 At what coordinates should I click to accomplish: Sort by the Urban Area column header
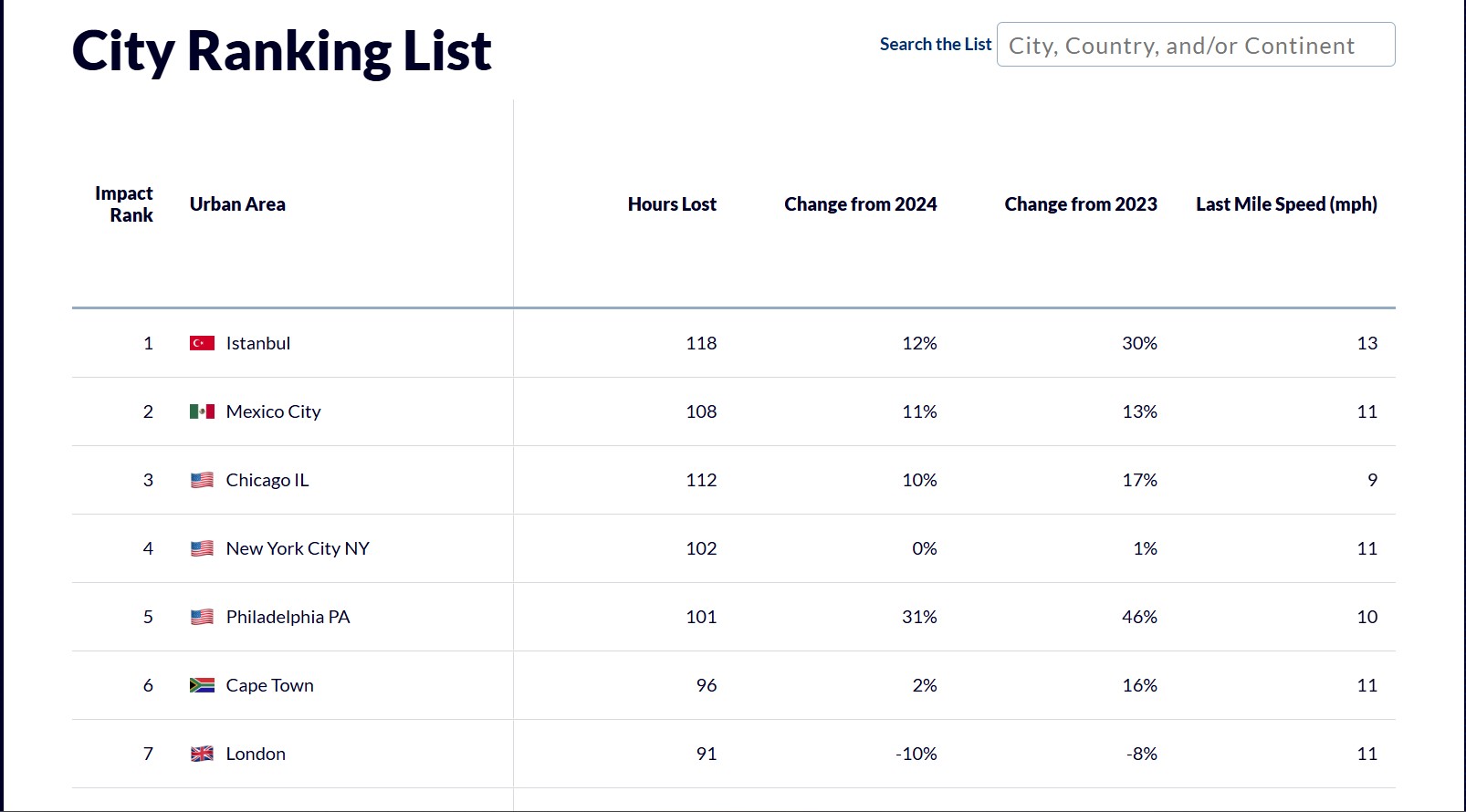pyautogui.click(x=237, y=204)
